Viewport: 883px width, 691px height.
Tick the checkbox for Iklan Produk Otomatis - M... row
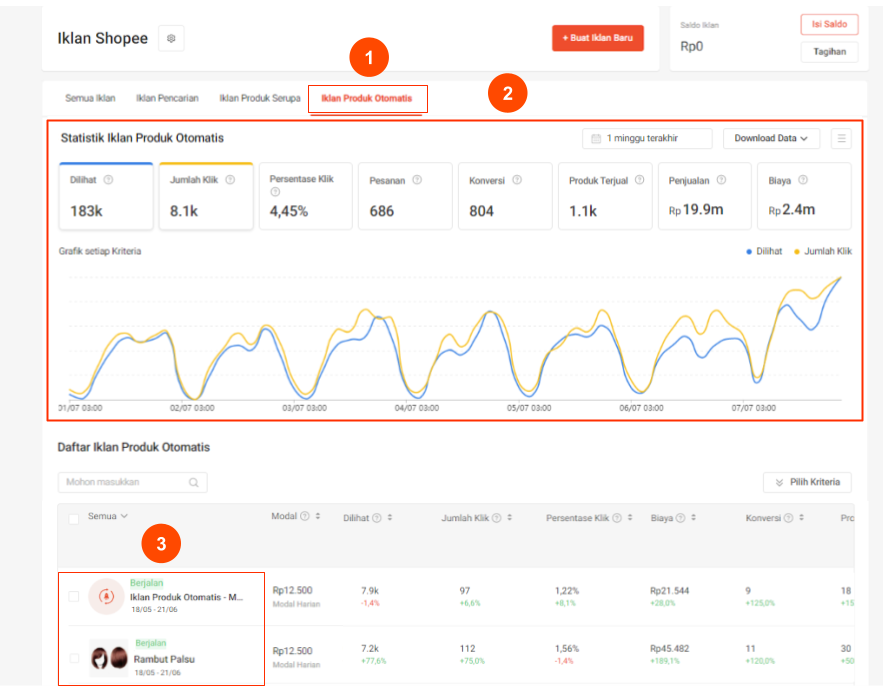tap(74, 596)
